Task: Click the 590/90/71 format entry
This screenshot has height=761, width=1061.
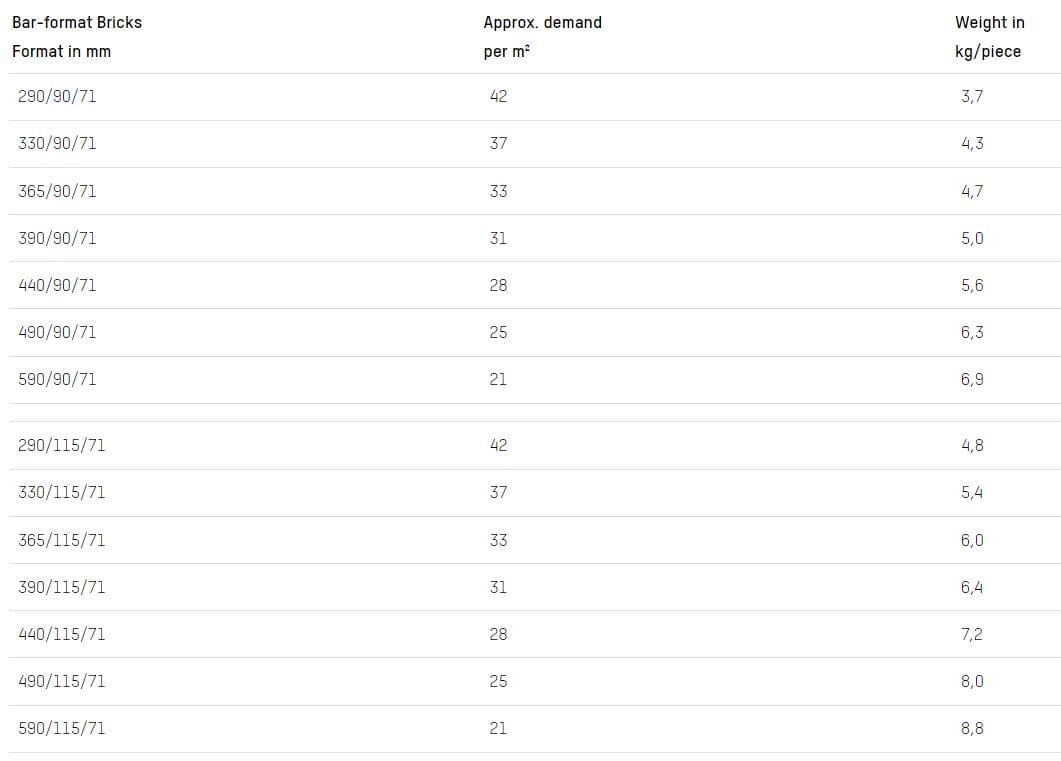Action: pyautogui.click(x=57, y=379)
